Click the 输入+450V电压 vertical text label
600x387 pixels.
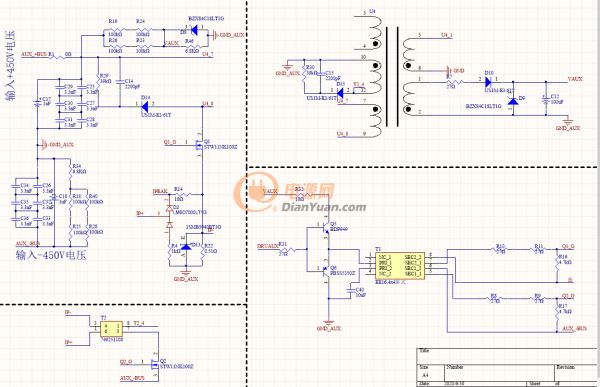click(10, 66)
